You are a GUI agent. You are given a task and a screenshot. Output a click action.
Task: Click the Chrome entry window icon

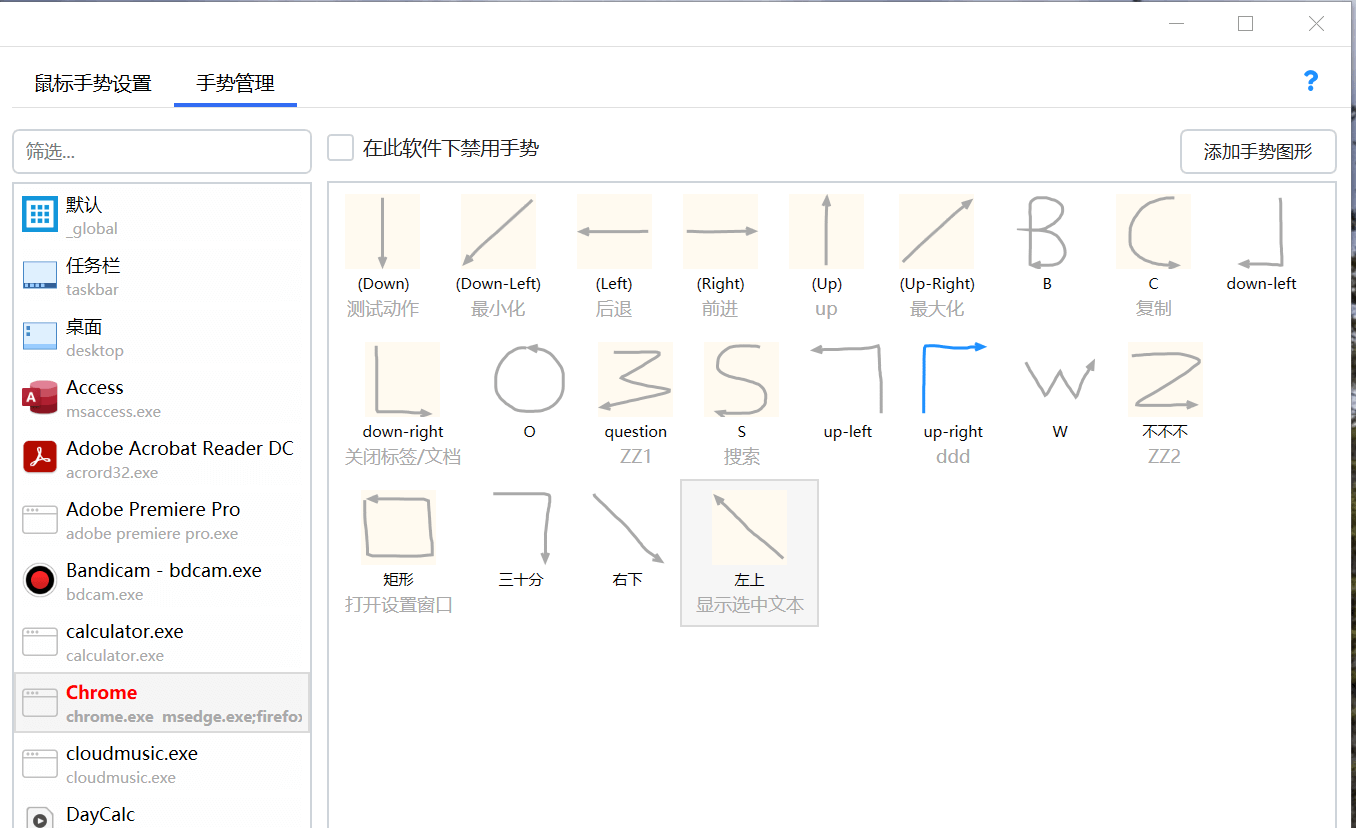pos(40,703)
